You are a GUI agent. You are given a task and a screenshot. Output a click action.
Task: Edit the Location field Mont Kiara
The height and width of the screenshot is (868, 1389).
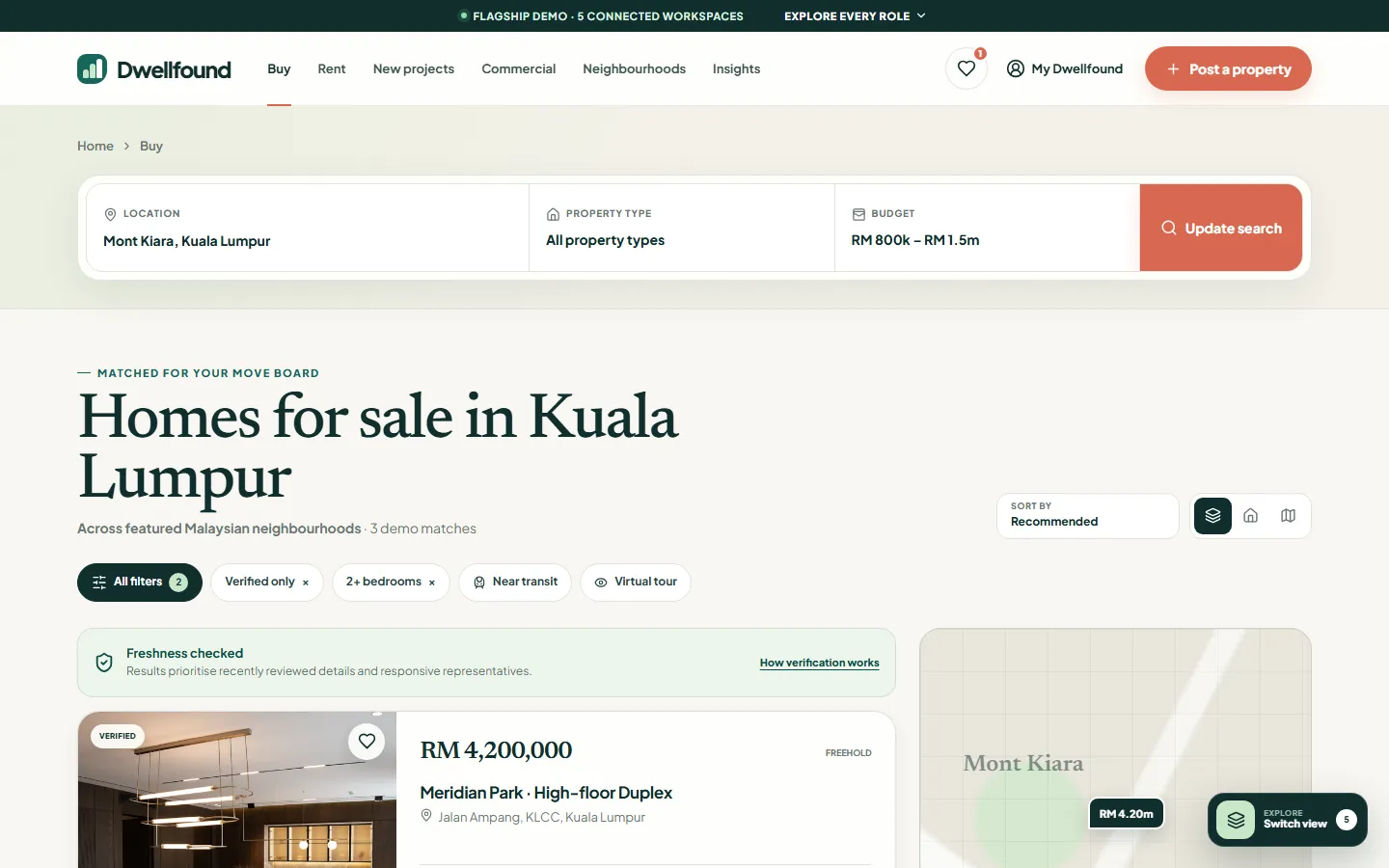coord(308,228)
